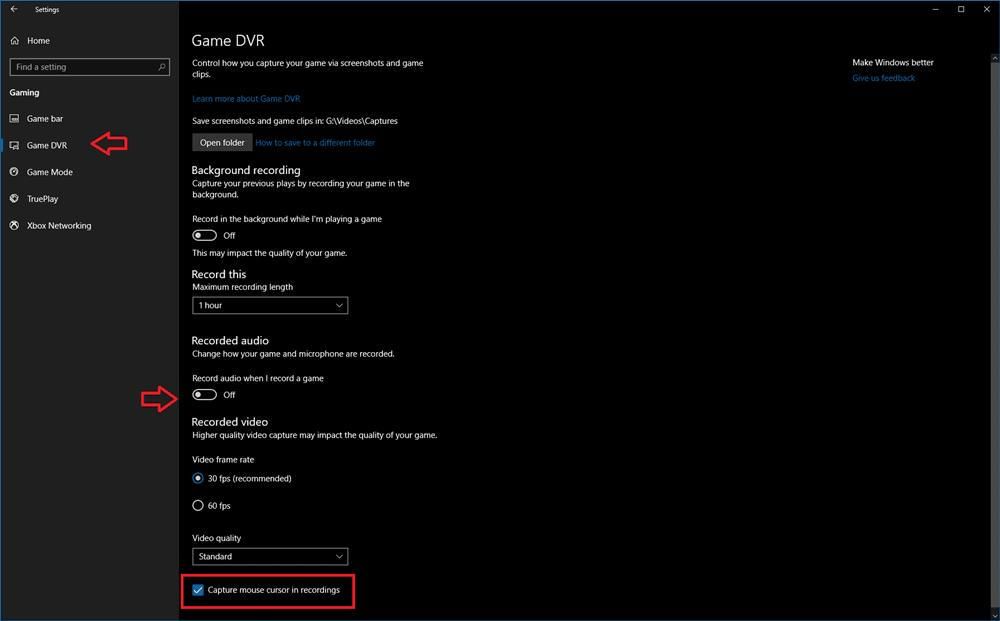Click the Home icon in the sidebar
This screenshot has height=621, width=1000.
click(14, 40)
